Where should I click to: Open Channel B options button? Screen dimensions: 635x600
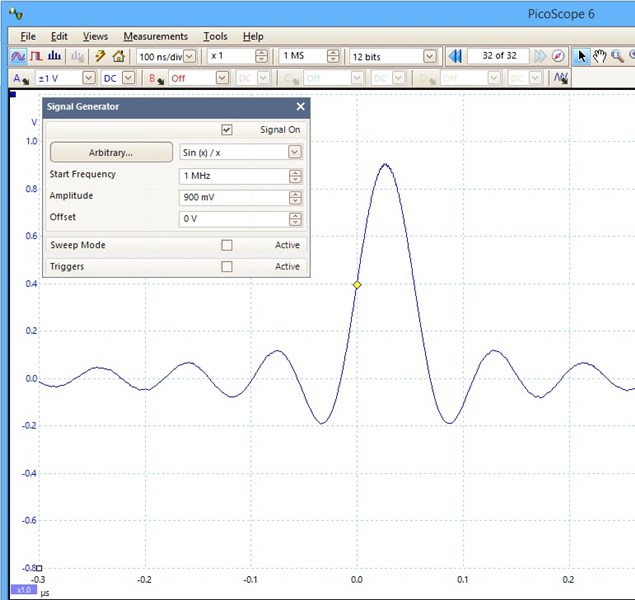click(x=156, y=78)
